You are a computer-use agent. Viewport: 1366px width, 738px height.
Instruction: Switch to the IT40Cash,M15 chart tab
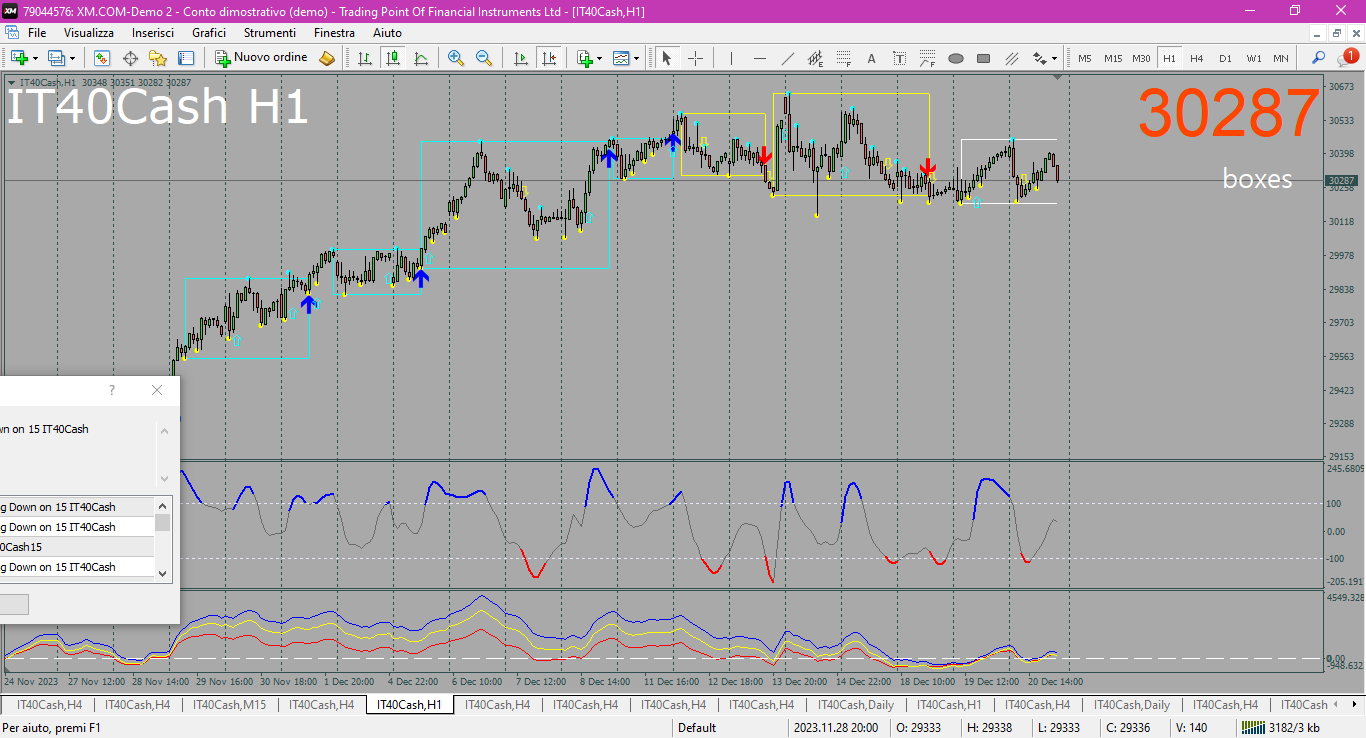tap(229, 705)
